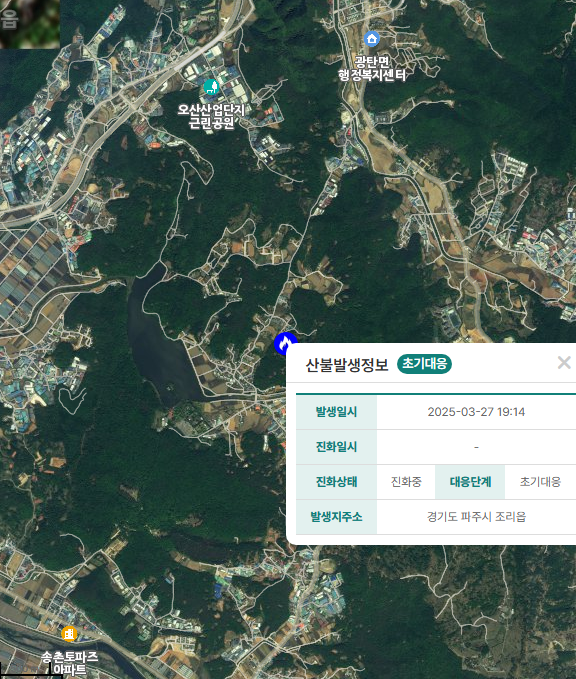Click the dash value in 진화일시 row
The height and width of the screenshot is (679, 576).
[476, 447]
